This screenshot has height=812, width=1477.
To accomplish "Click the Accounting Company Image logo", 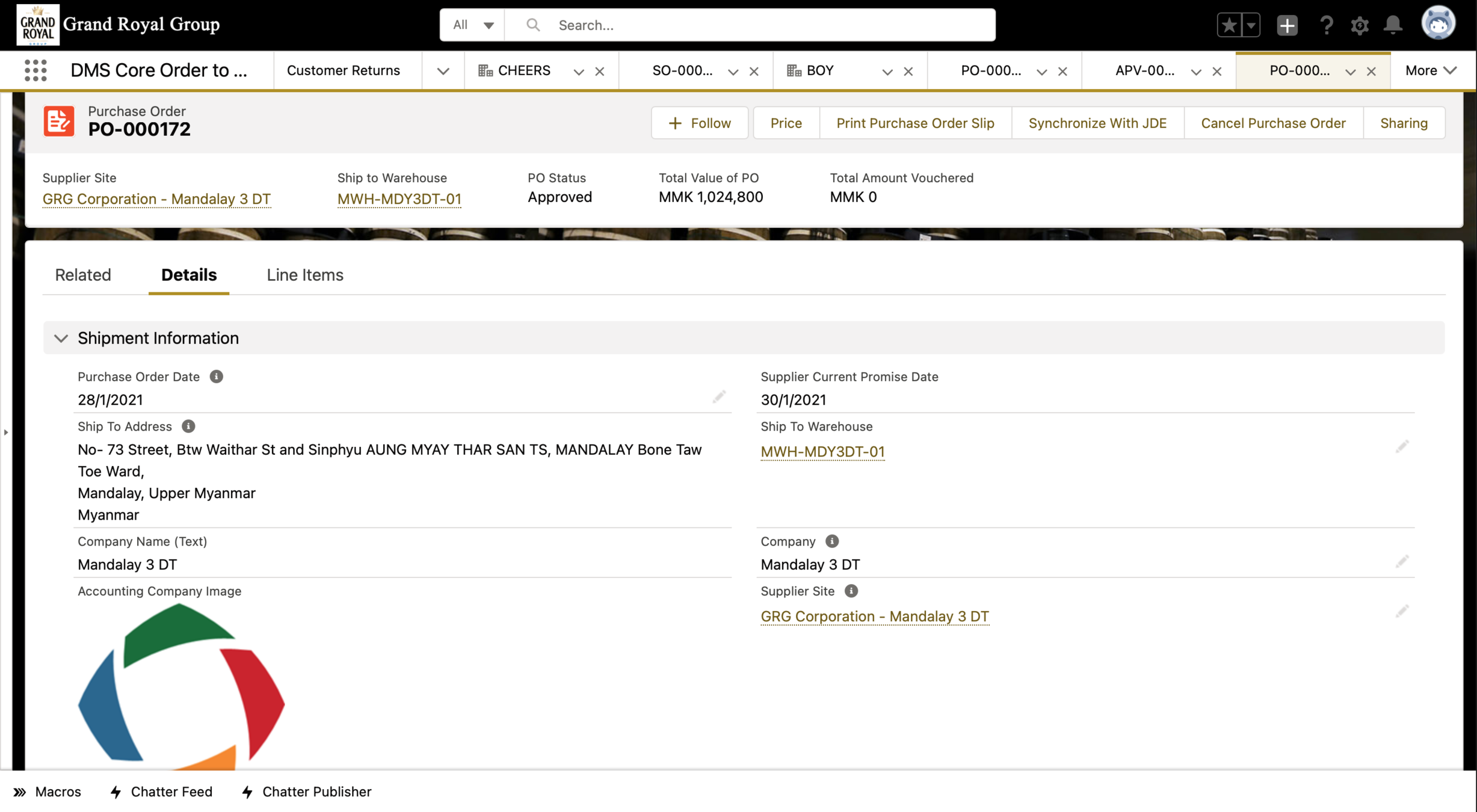I will [181, 687].
